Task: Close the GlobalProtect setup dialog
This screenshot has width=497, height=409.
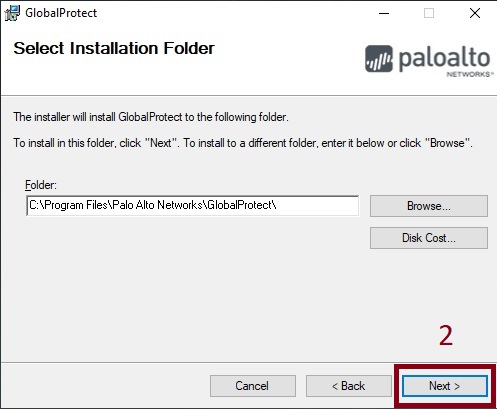Action: click(475, 13)
